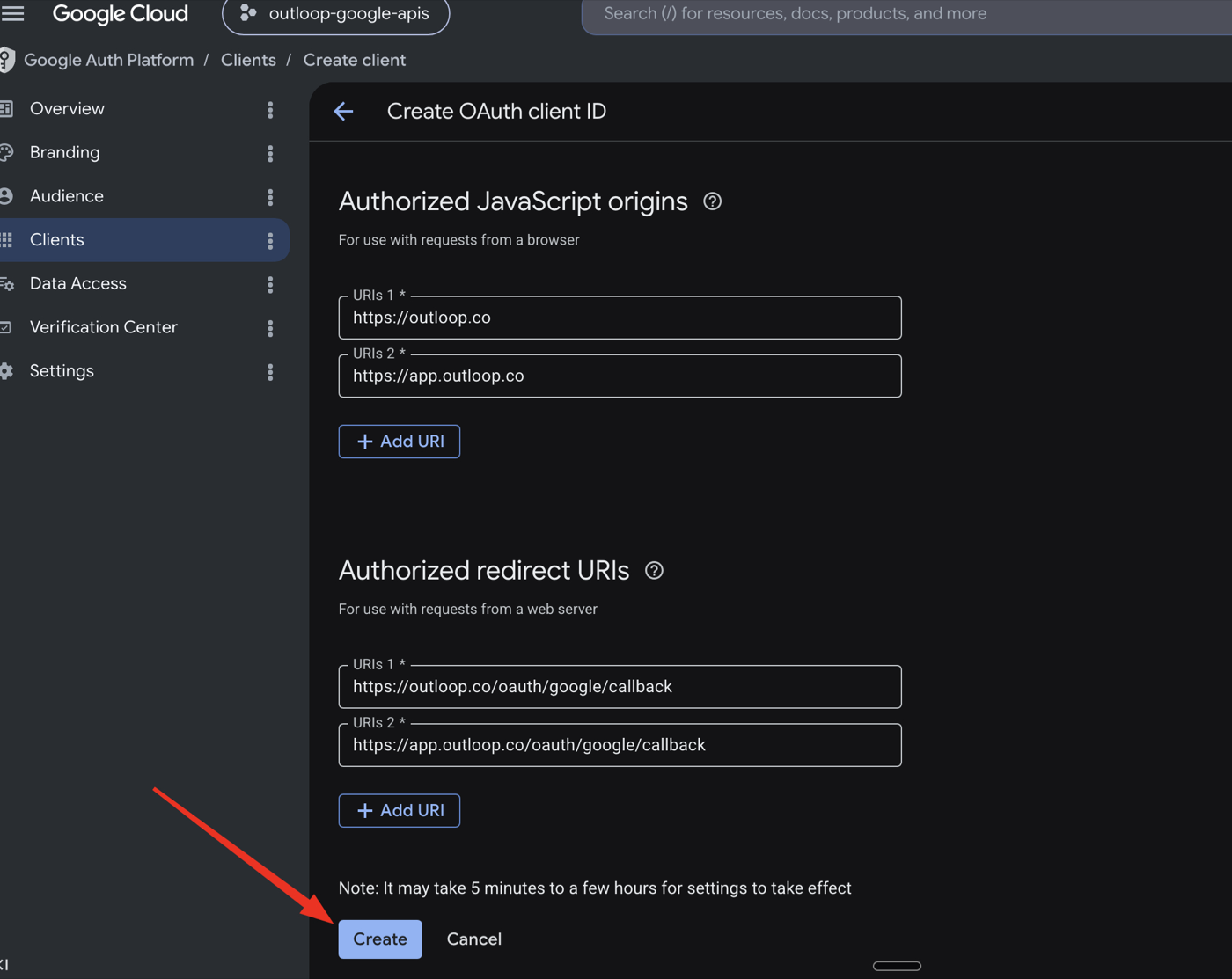The image size is (1232, 979).
Task: Open the Branding sidebar item
Action: (x=64, y=152)
